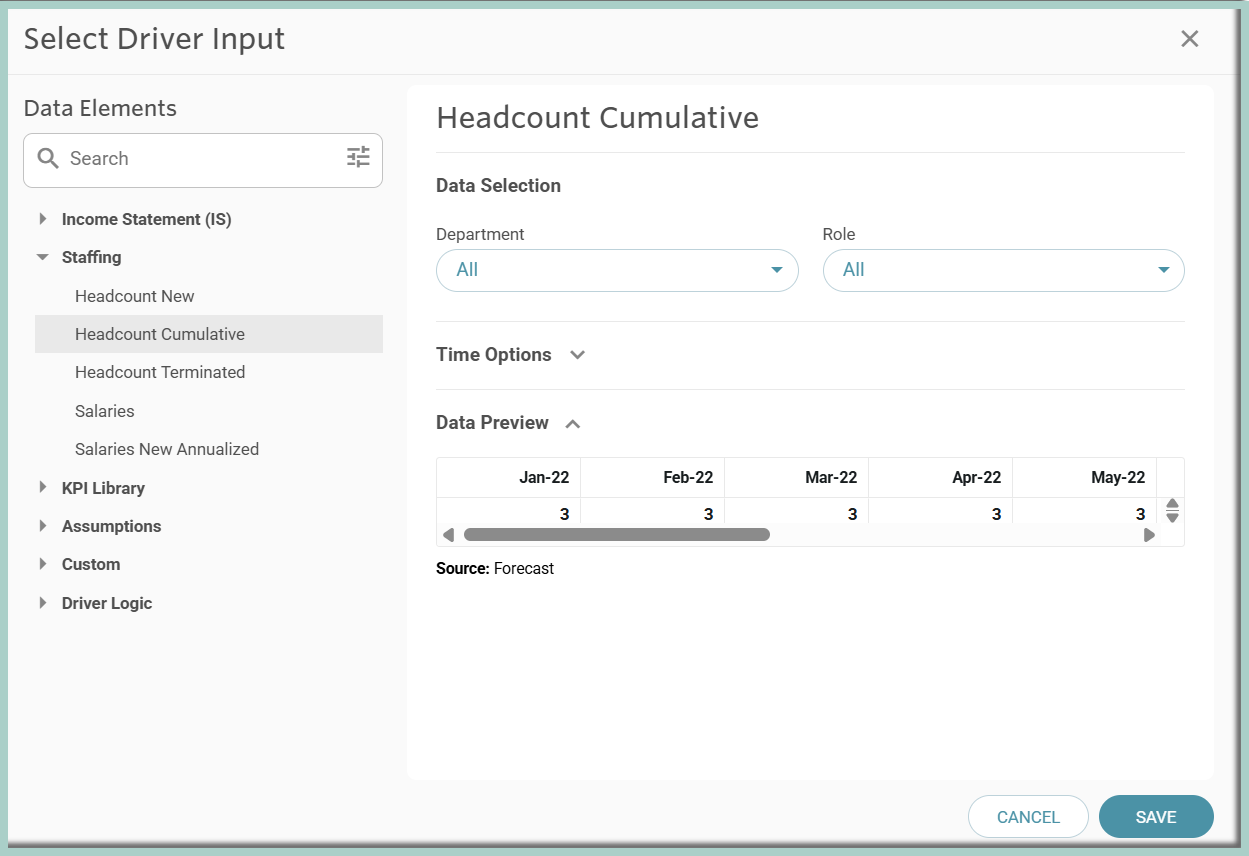The width and height of the screenshot is (1249, 856).
Task: Open the Department dropdown
Action: 617,270
